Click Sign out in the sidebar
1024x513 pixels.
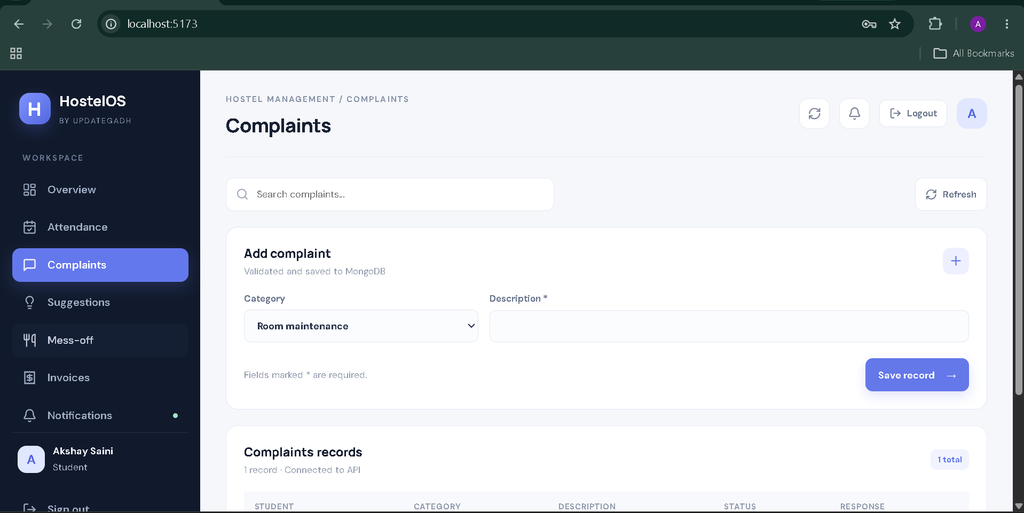[56, 508]
